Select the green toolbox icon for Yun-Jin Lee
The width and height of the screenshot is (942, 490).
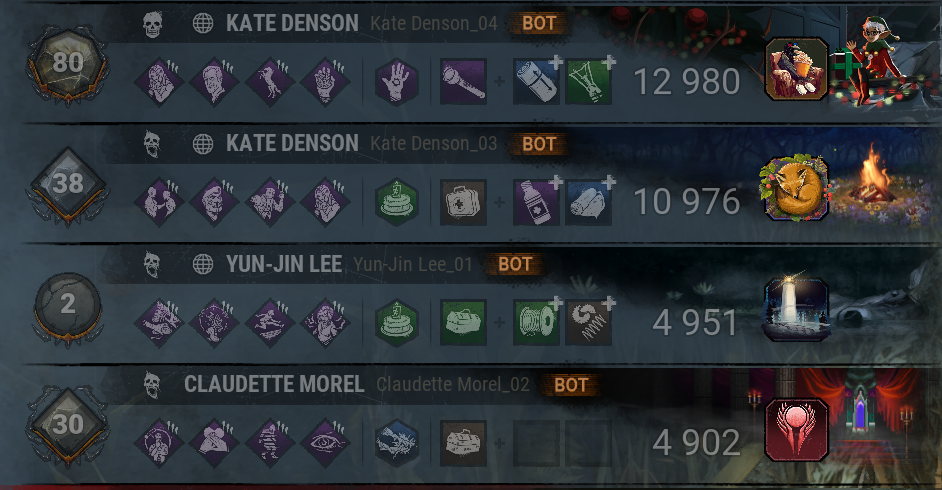click(463, 322)
